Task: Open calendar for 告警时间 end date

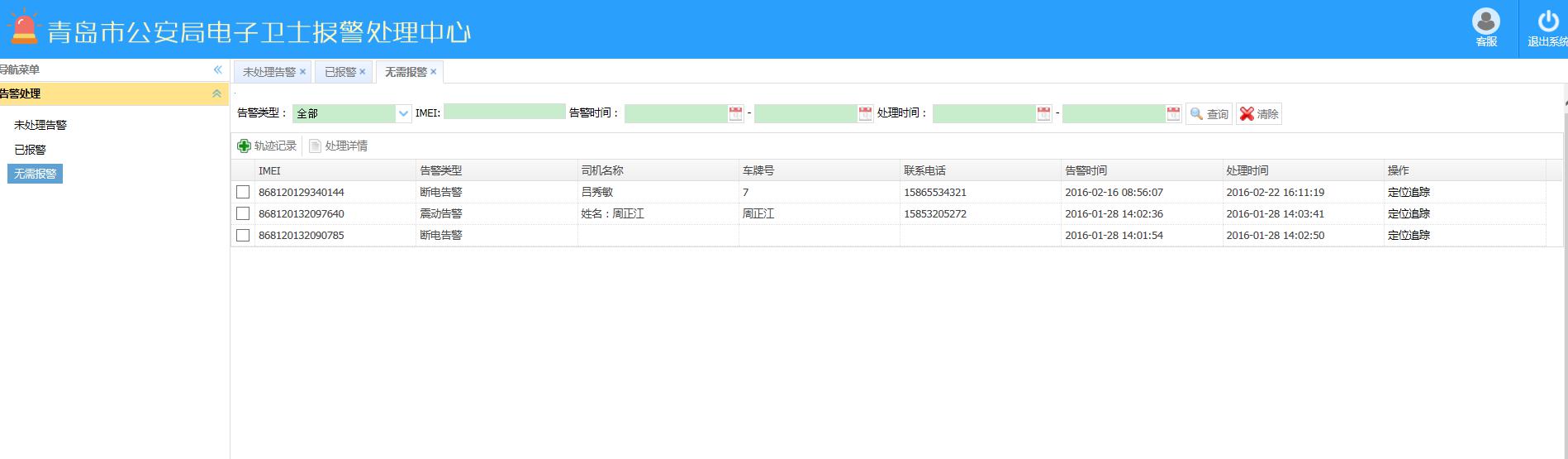Action: [x=865, y=113]
